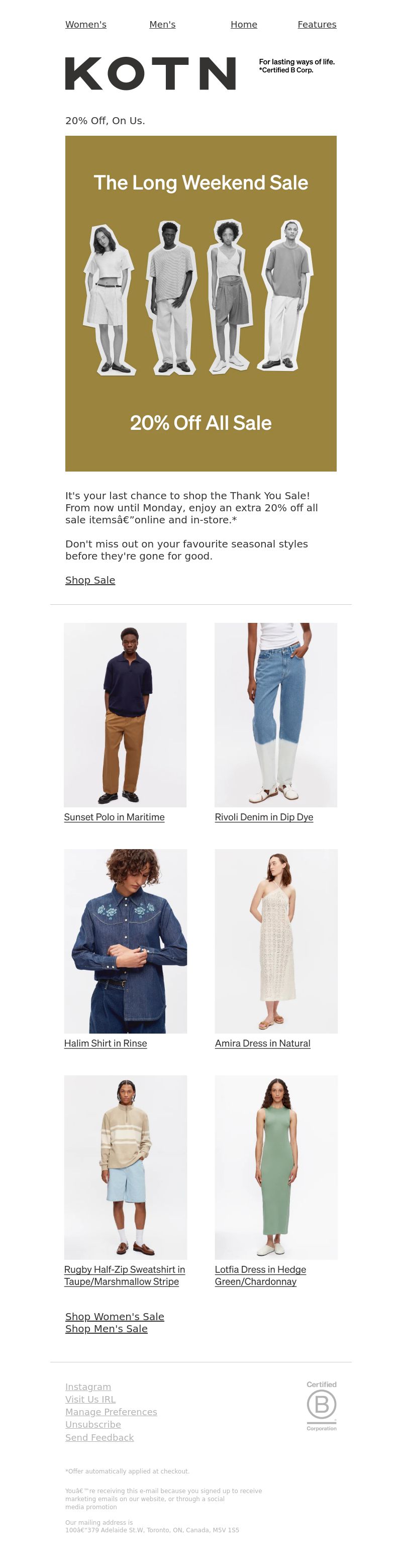Click the Long Weekend Sale banner
The image size is (402, 1568).
point(200,303)
